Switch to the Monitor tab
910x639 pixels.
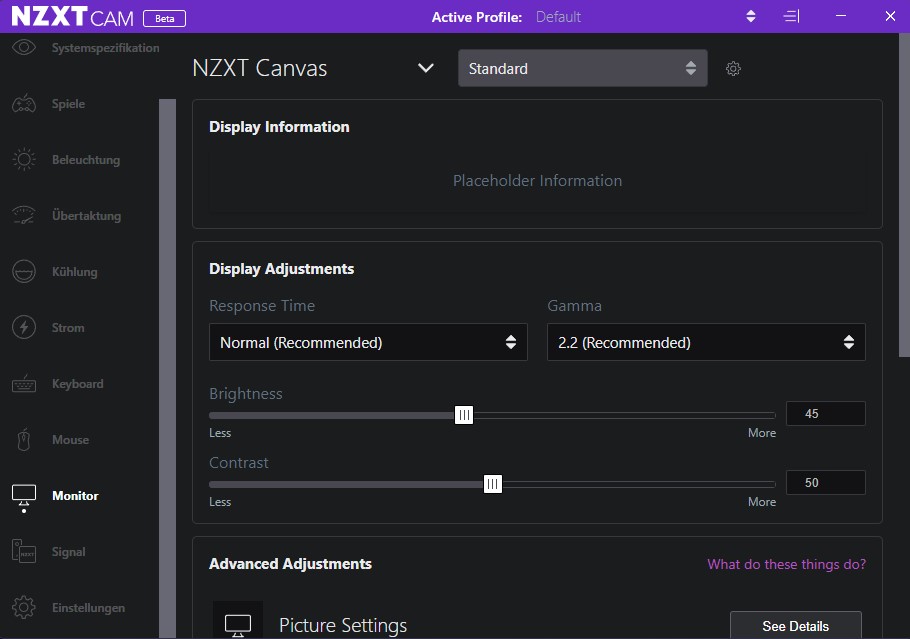coord(22,495)
